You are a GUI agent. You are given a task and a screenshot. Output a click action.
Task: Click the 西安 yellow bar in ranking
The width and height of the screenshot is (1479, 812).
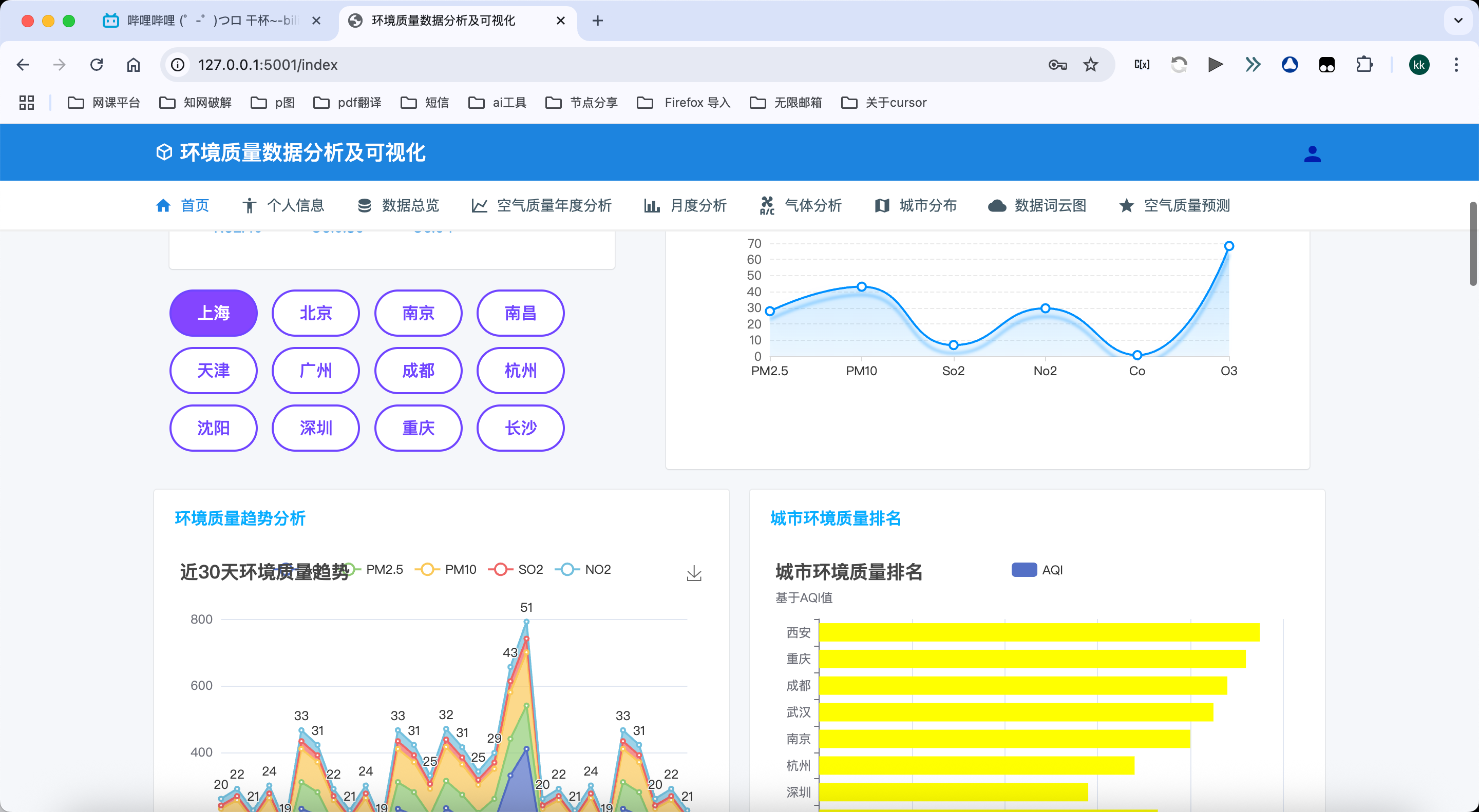click(1038, 632)
